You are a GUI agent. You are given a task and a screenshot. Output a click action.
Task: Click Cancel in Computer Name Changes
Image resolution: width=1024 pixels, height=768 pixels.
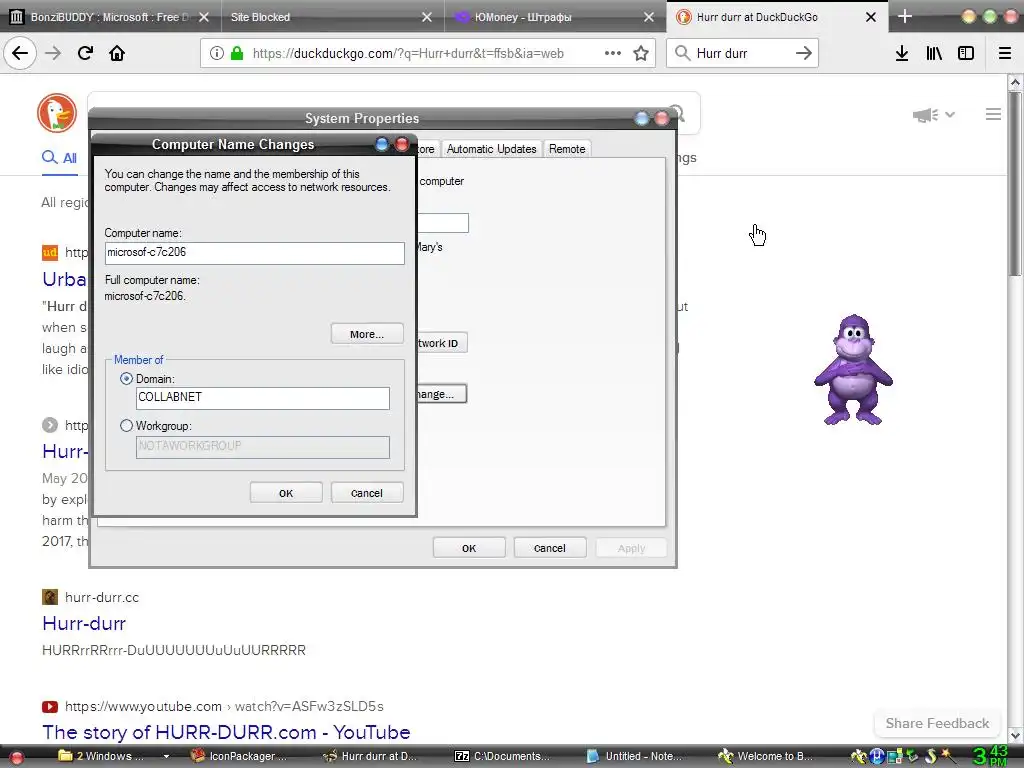tap(367, 492)
